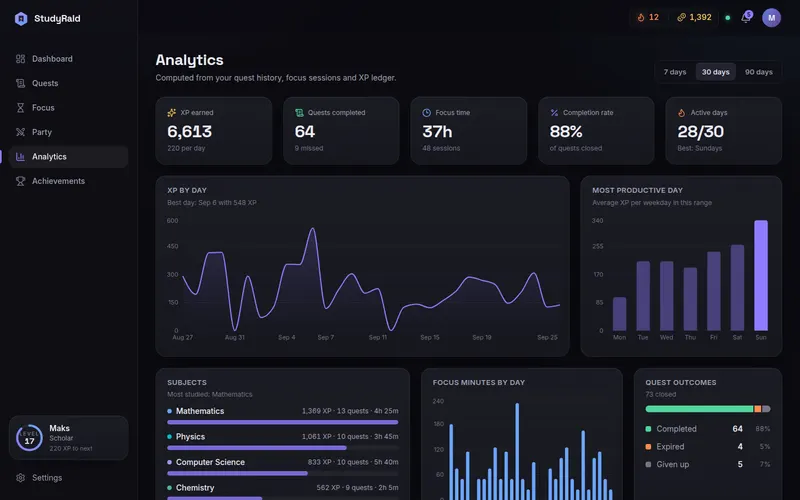The image size is (800, 500).
Task: Select Analytics in the sidebar
Action: point(68,157)
